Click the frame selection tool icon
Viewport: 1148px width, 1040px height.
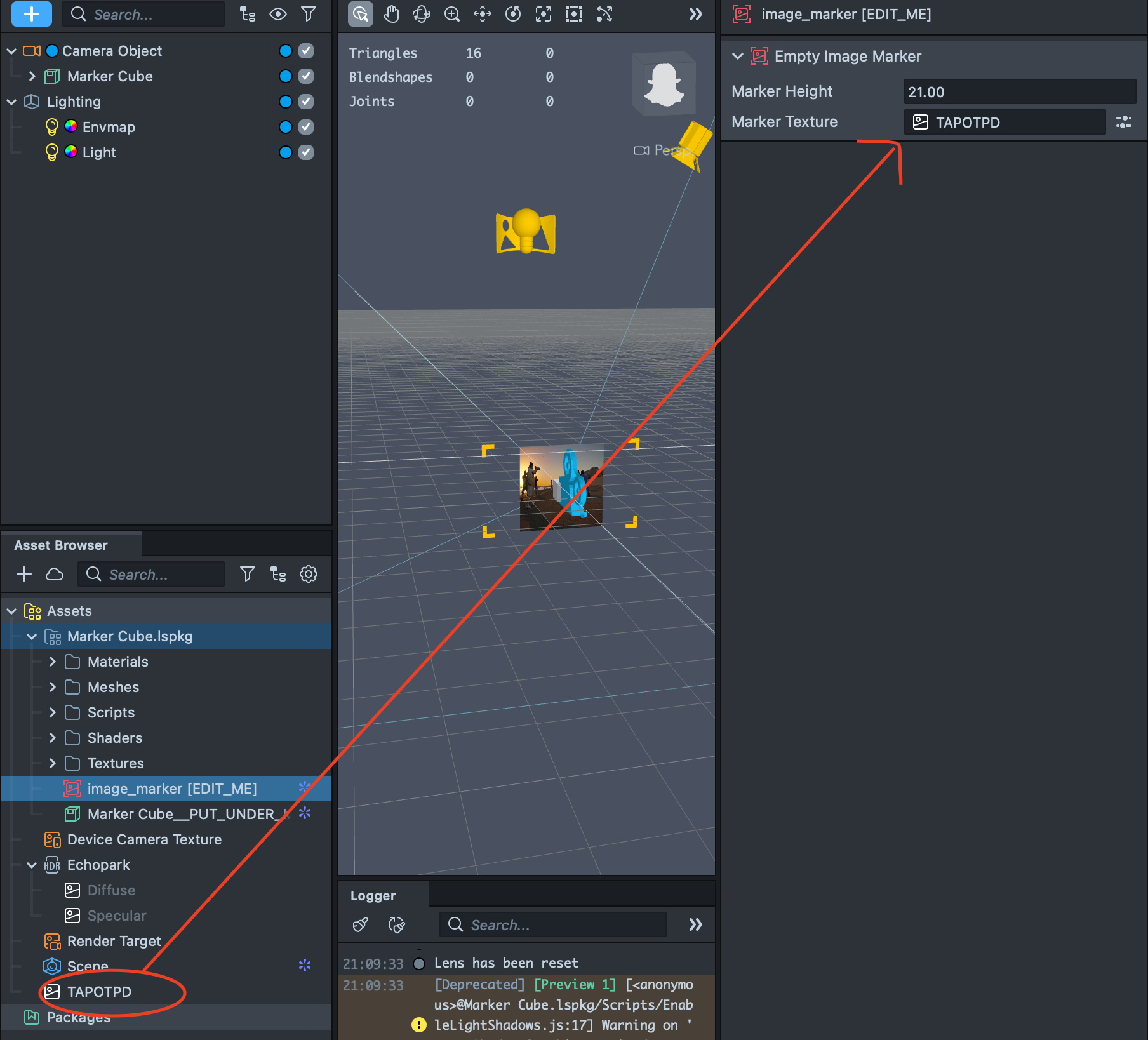click(574, 14)
